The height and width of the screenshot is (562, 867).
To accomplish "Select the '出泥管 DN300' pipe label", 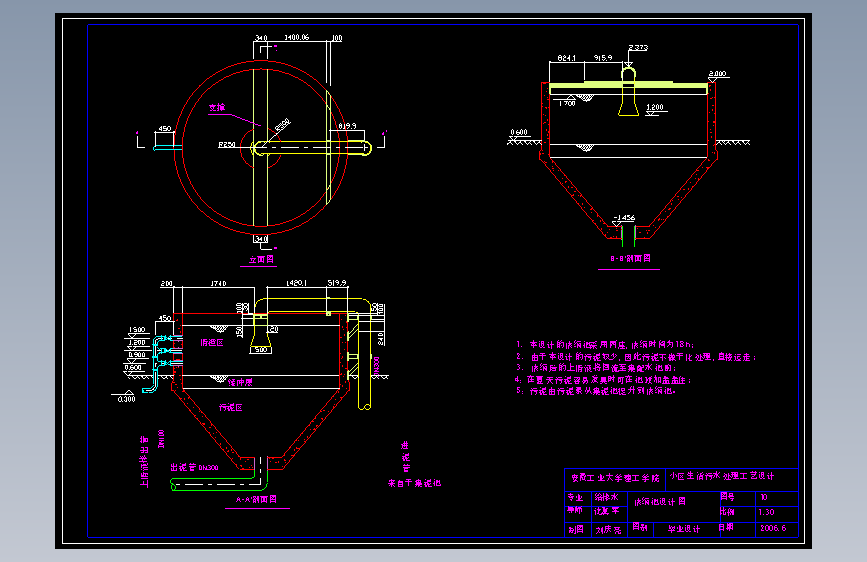I will [x=194, y=467].
